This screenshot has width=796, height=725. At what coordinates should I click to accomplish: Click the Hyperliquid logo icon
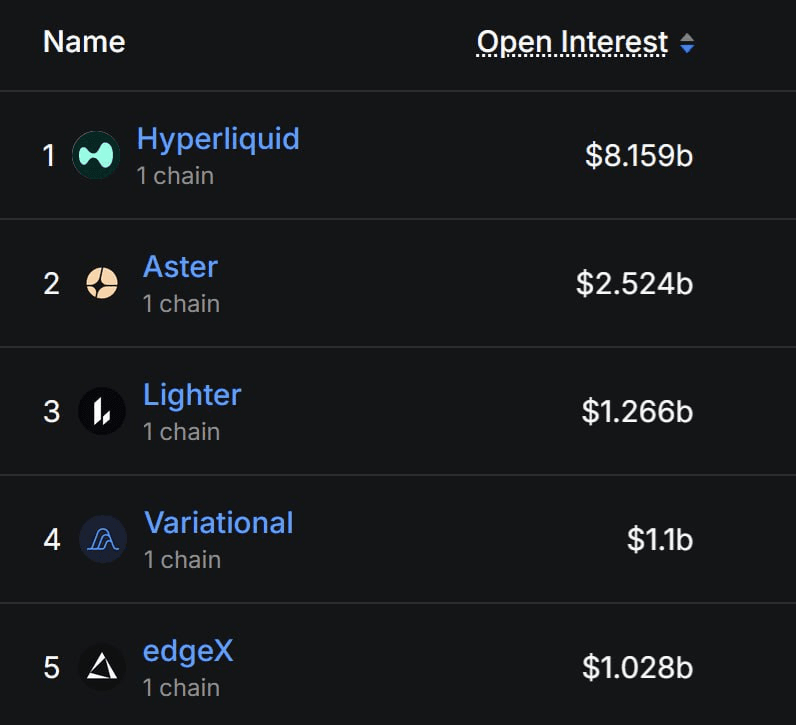pyautogui.click(x=96, y=156)
